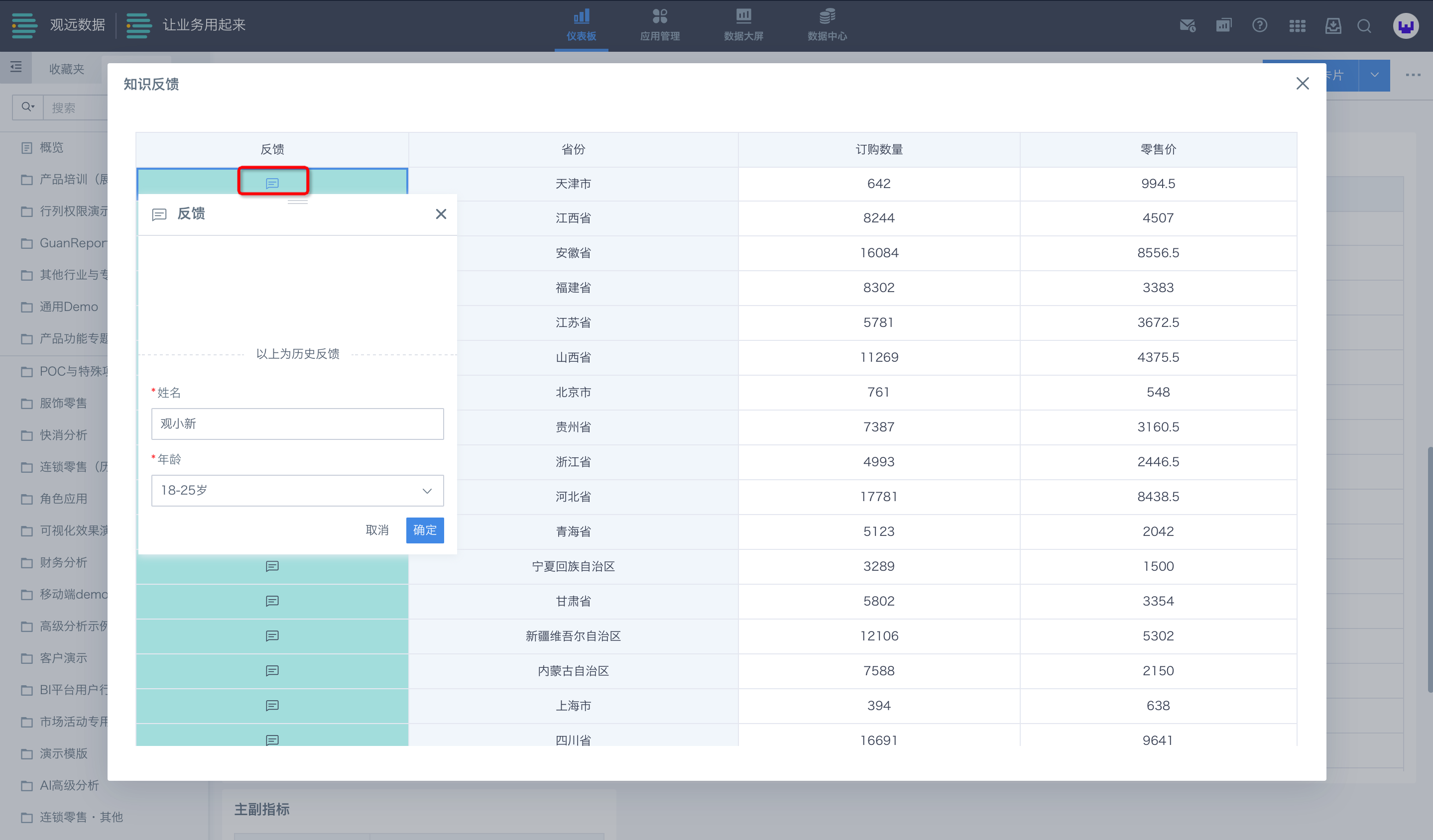Viewport: 1433px width, 840px height.
Task: Click the 确定 button
Action: pos(424,529)
